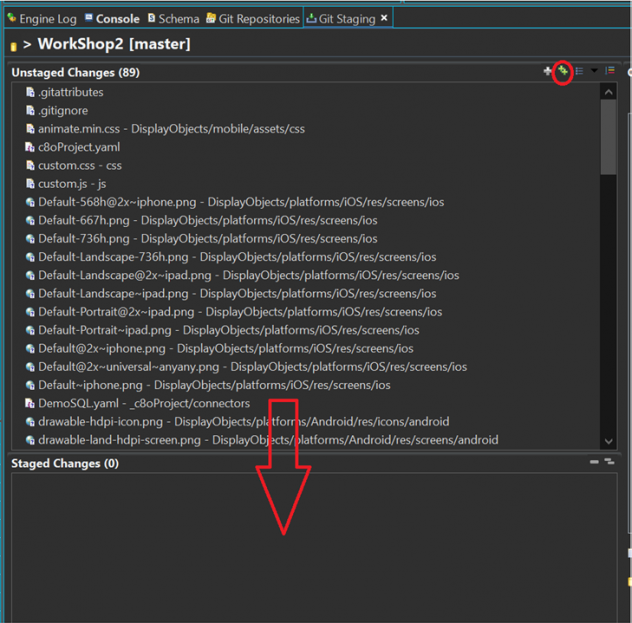Close the Git Staging tab
632x623 pixels.
(x=384, y=18)
